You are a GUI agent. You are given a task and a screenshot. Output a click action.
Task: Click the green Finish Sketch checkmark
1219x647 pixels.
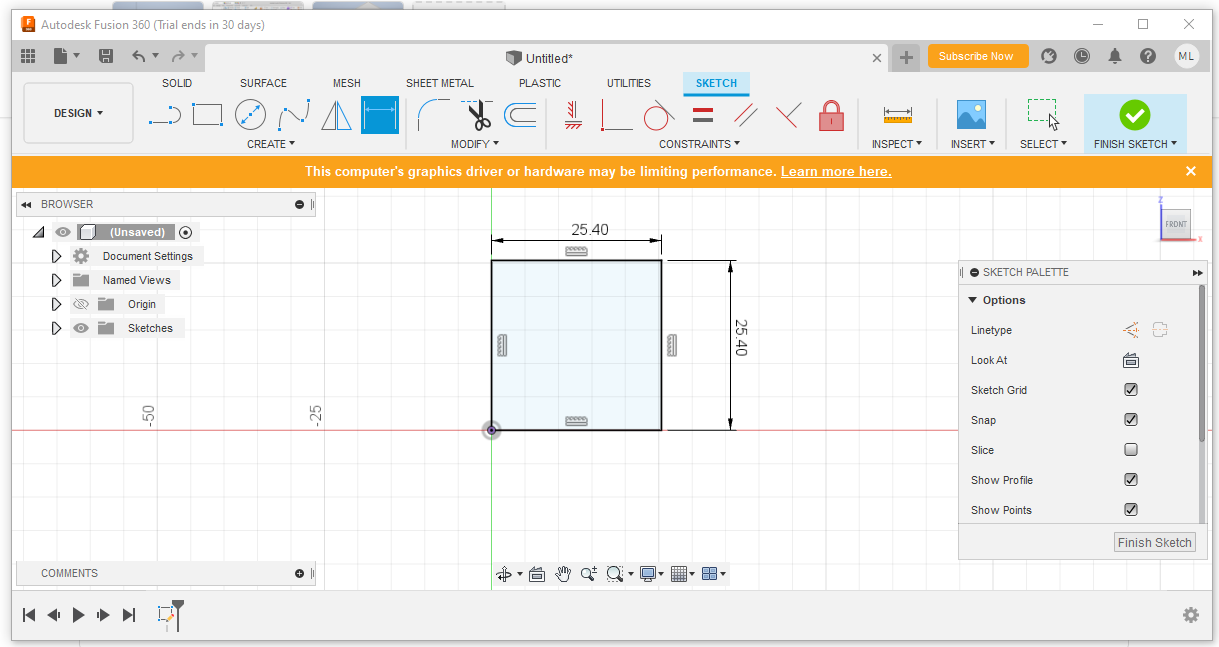click(1134, 115)
